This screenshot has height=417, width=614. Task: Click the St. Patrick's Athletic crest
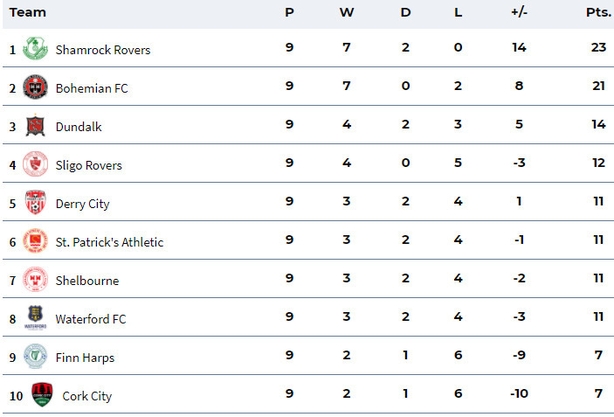click(x=35, y=240)
